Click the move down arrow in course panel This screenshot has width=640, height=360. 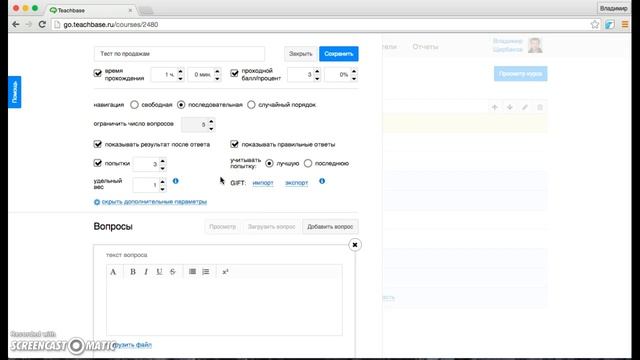(x=510, y=107)
